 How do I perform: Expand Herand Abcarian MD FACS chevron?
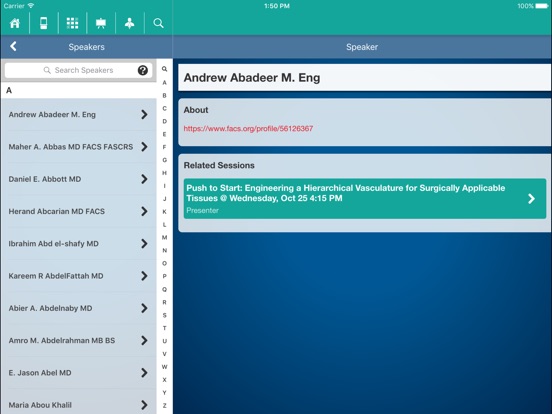(x=144, y=211)
